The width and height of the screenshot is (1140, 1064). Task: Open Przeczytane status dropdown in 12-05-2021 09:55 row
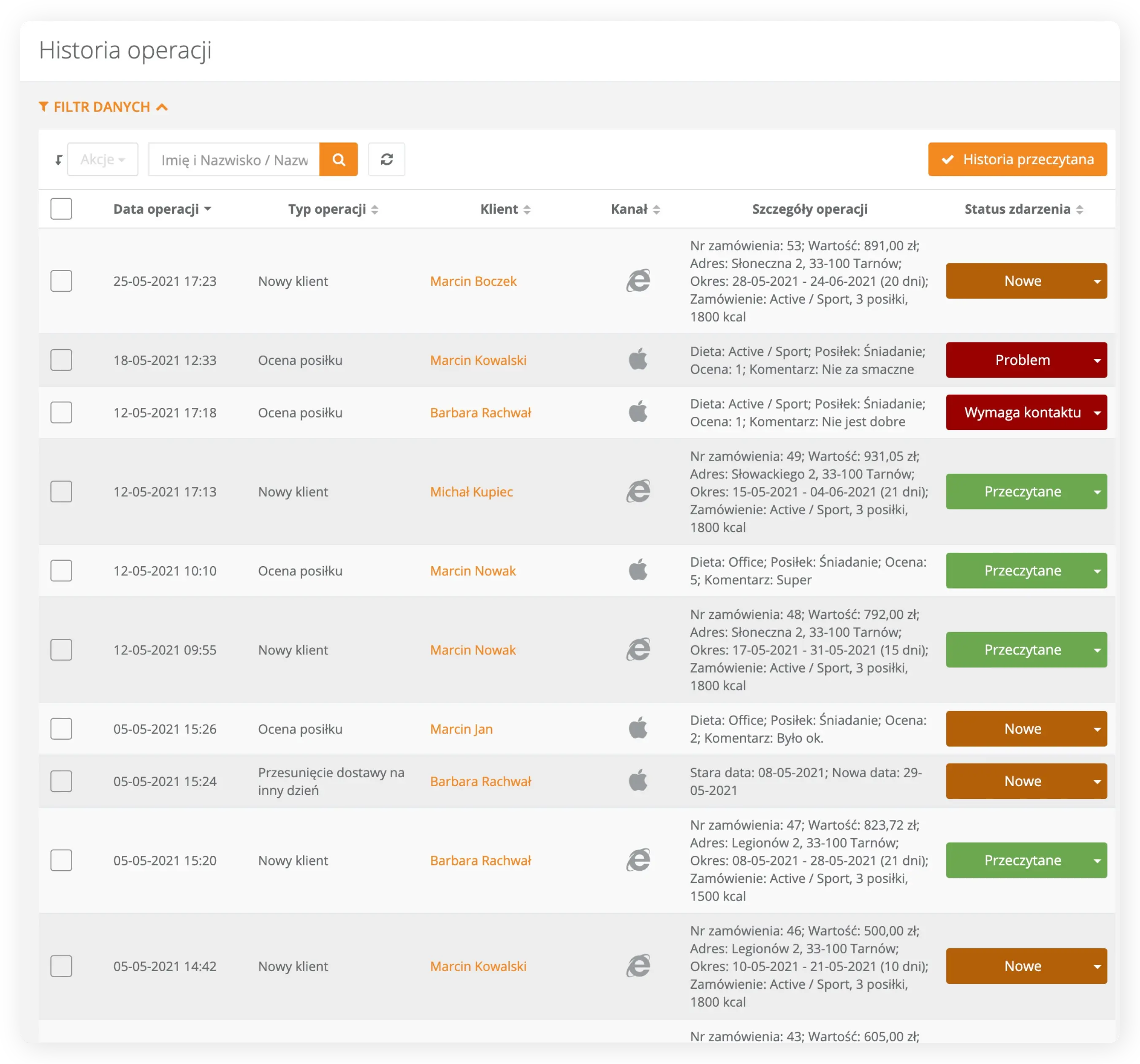pos(1026,650)
